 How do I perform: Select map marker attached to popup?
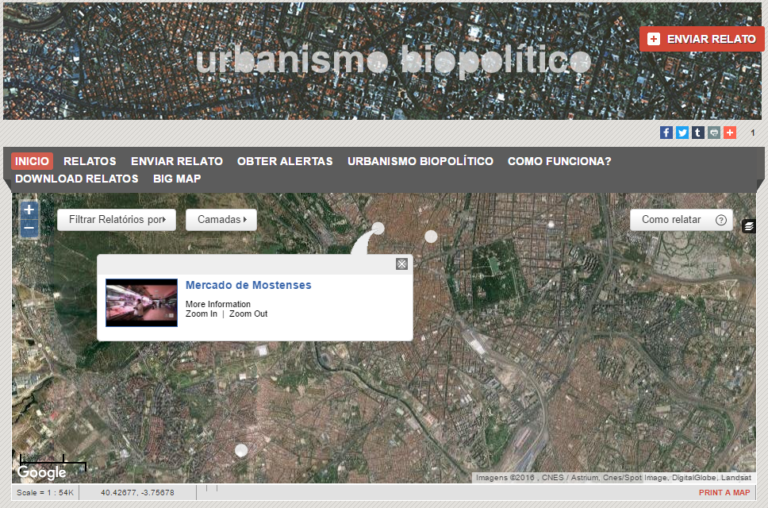(378, 228)
